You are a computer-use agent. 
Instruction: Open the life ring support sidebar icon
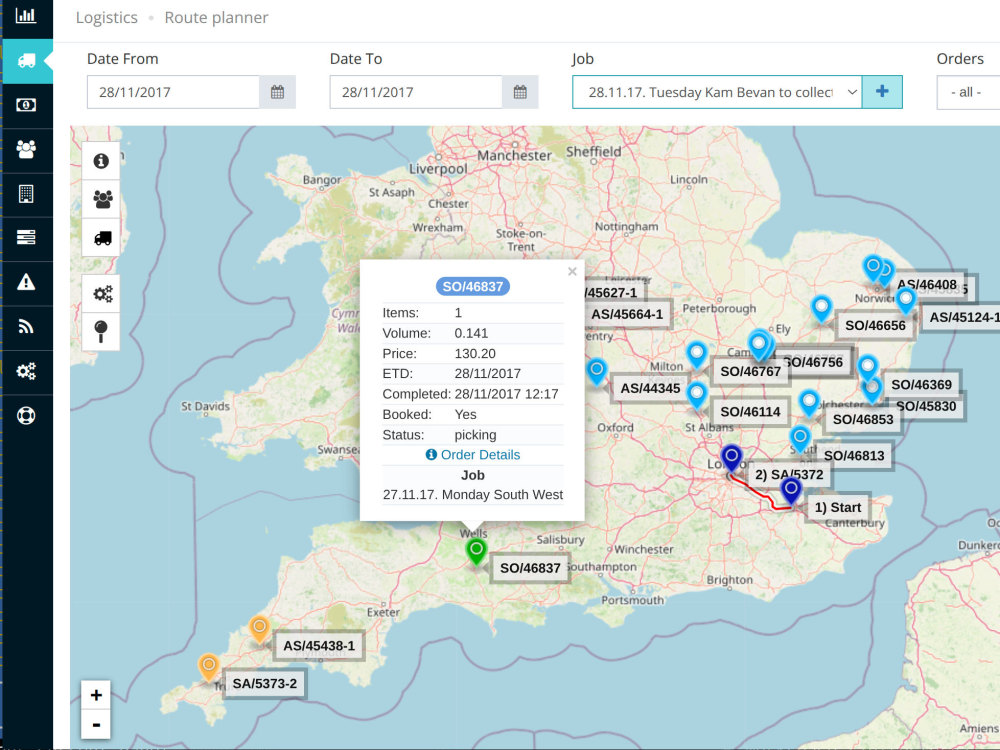click(26, 416)
